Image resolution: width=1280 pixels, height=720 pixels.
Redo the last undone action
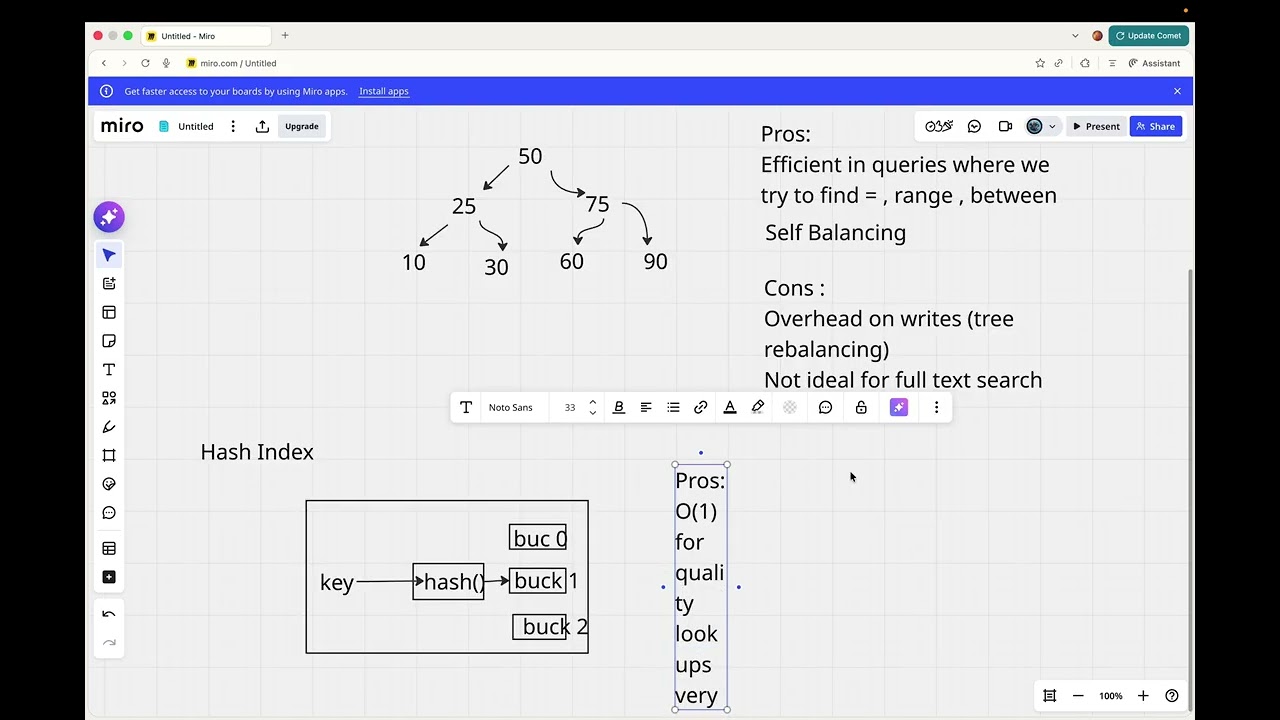coord(109,643)
